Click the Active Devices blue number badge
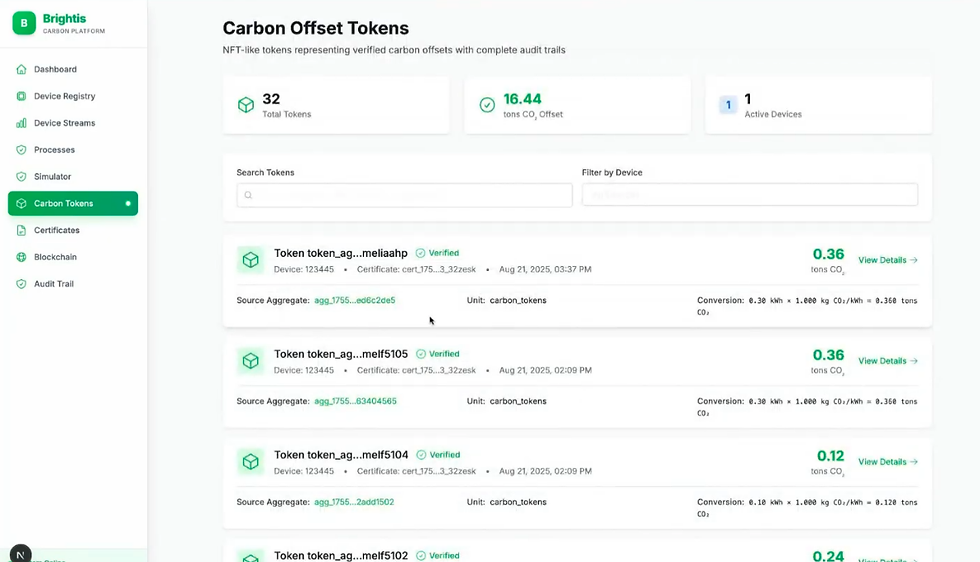980x562 pixels. 728,105
